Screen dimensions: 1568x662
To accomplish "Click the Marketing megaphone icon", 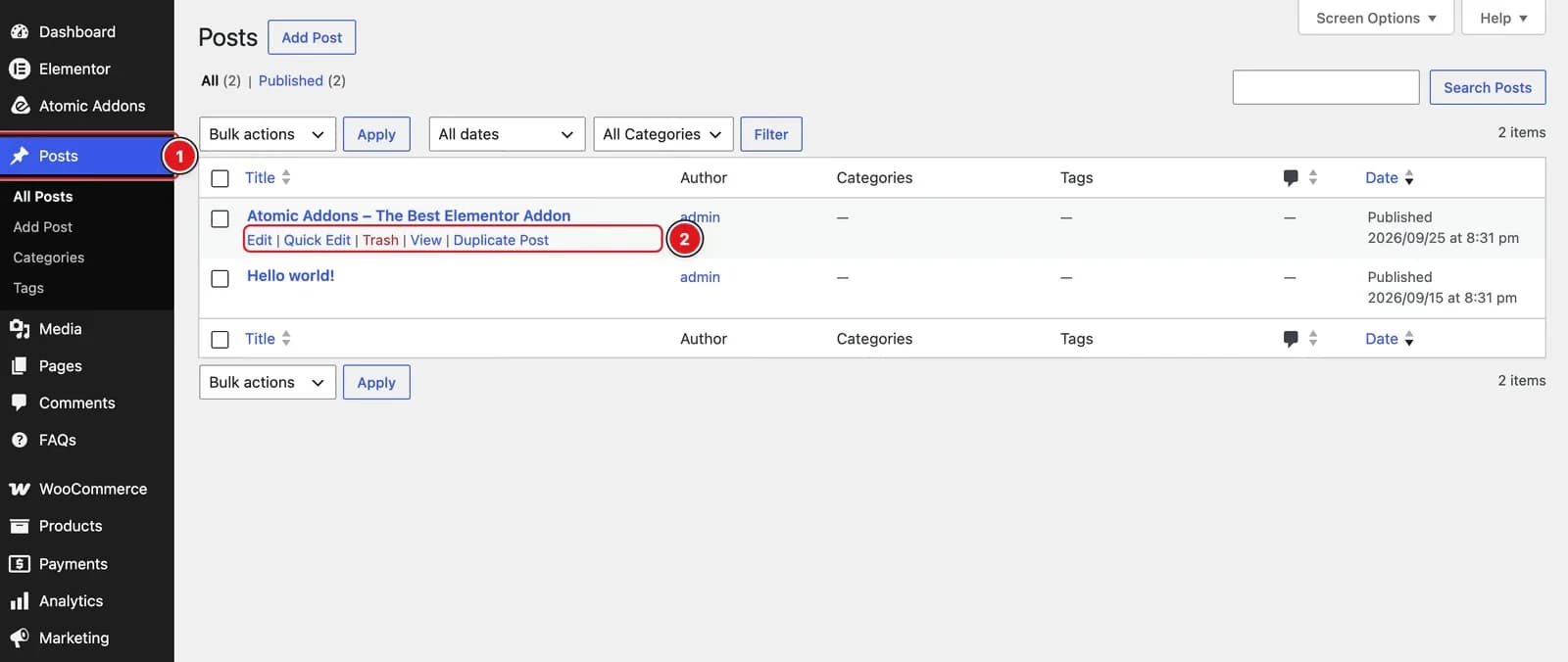I will 19,638.
